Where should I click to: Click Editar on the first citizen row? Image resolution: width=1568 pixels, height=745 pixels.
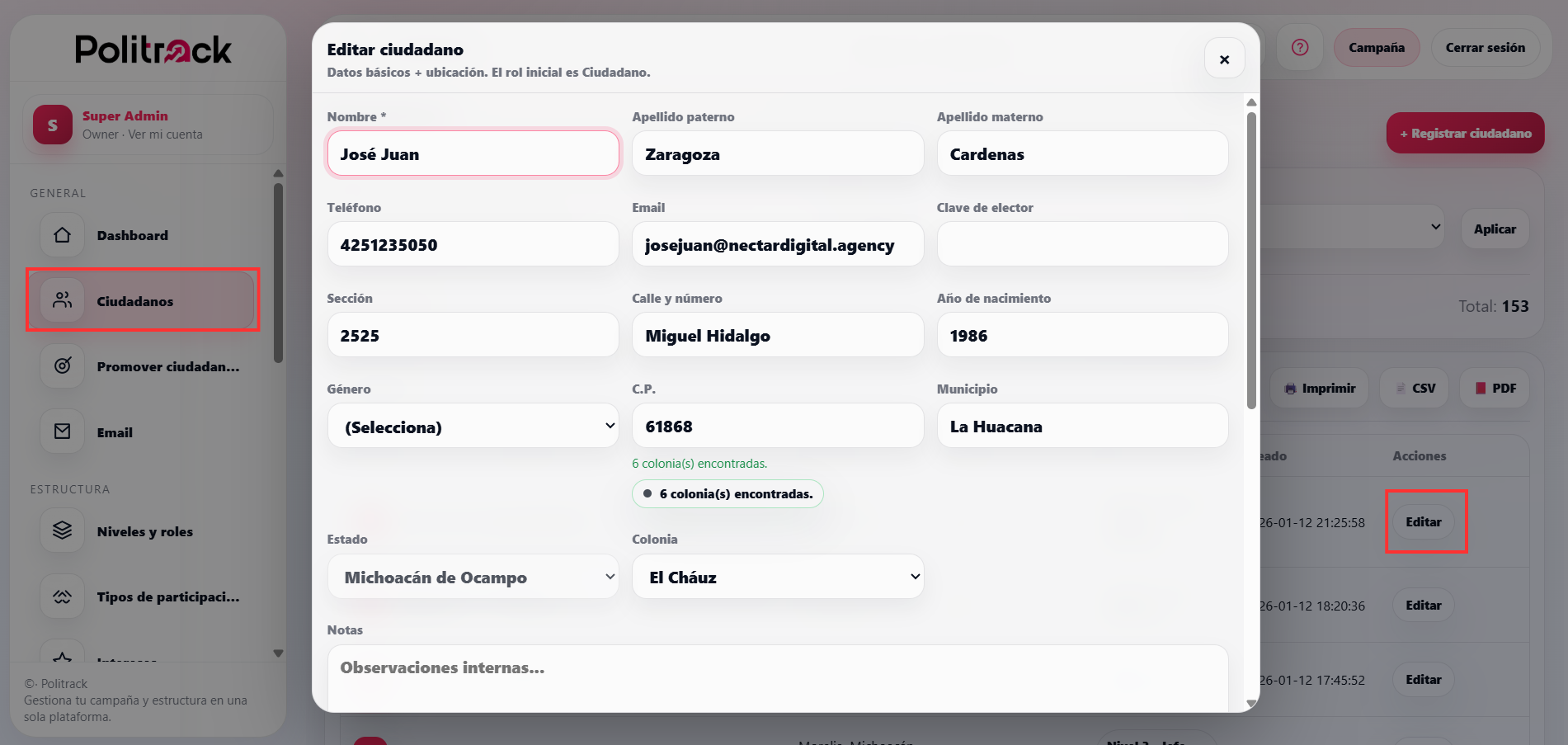click(1424, 521)
